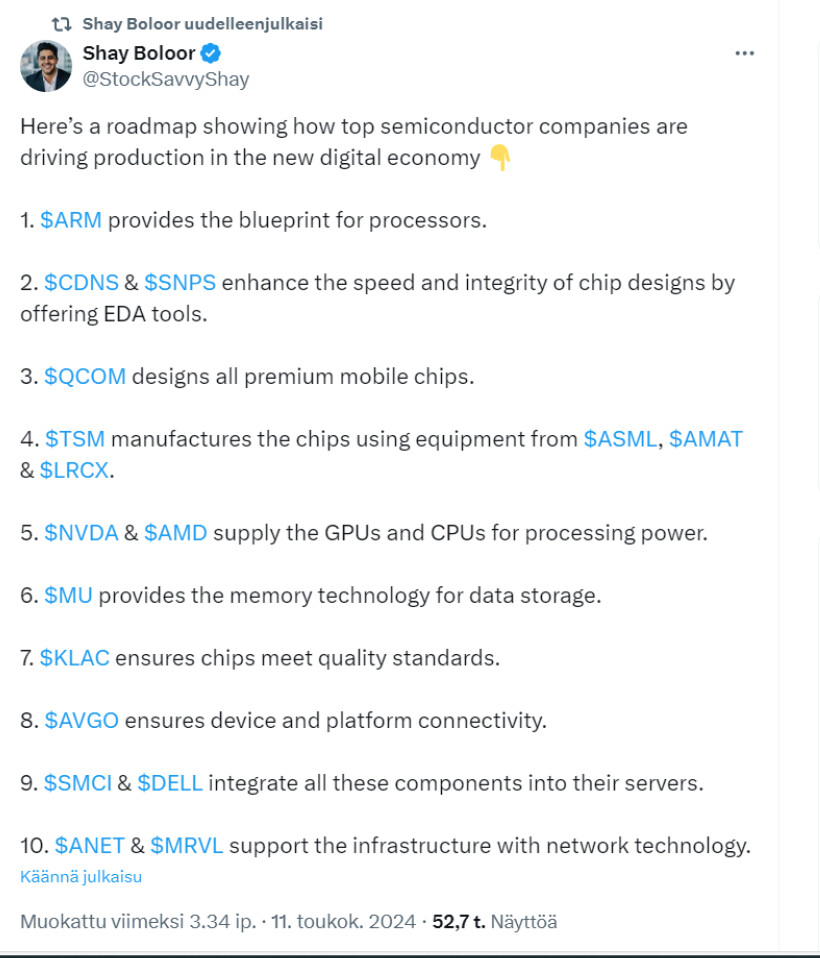Click the repost icon above the post
Image resolution: width=820 pixels, height=958 pixels.
[61, 24]
